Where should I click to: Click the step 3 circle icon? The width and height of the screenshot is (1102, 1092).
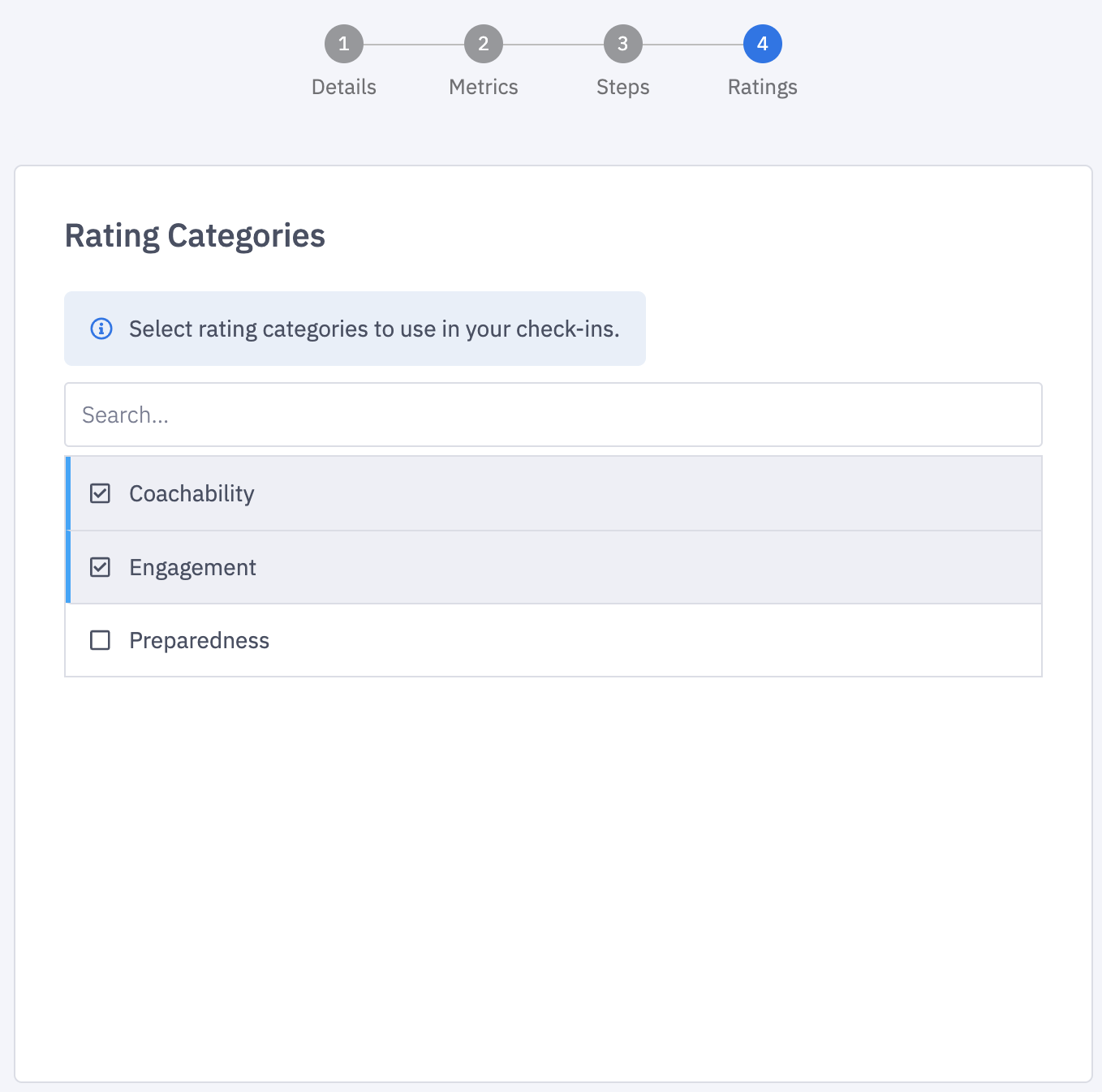click(x=623, y=44)
